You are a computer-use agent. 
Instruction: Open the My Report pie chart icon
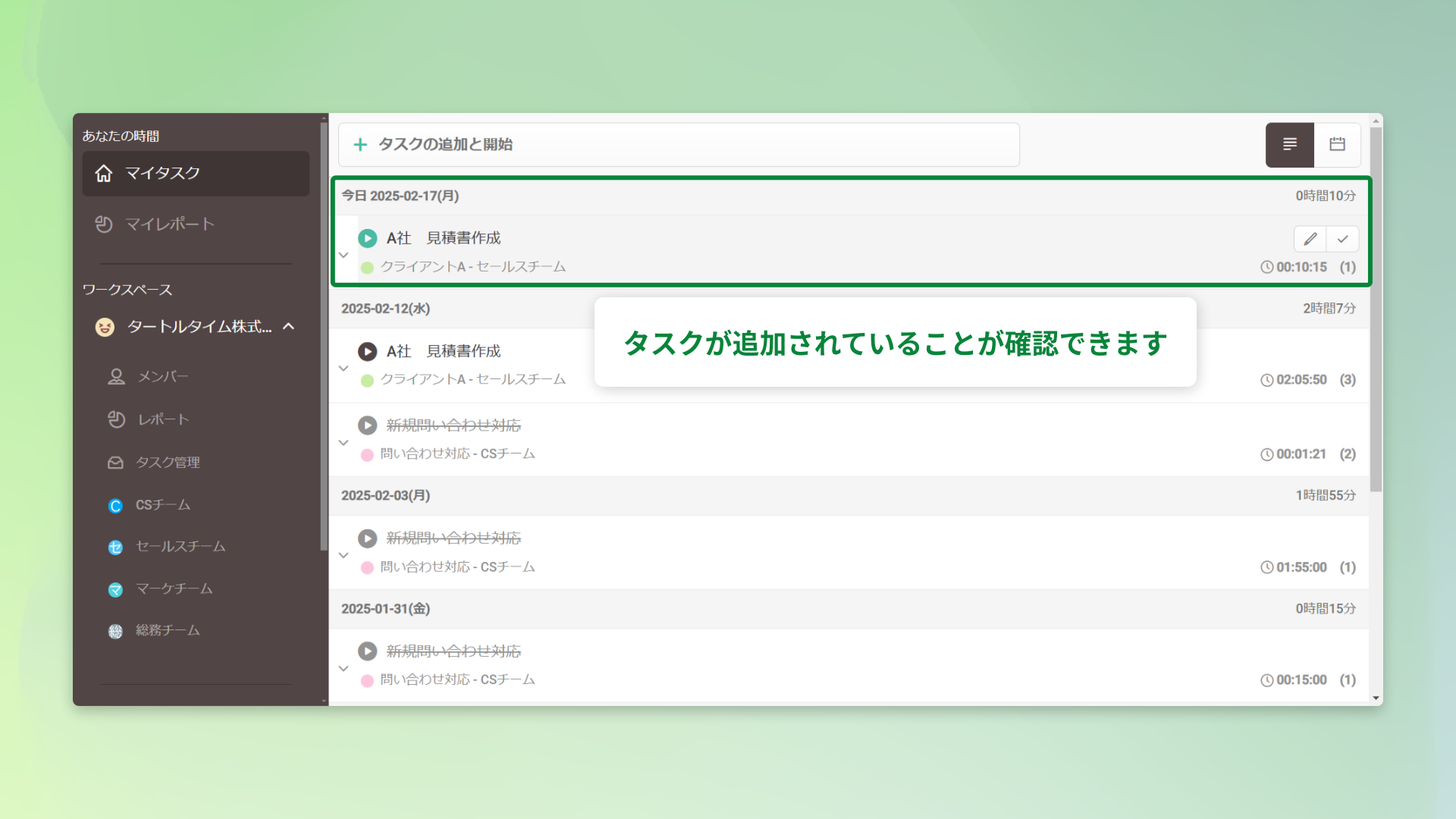click(104, 224)
